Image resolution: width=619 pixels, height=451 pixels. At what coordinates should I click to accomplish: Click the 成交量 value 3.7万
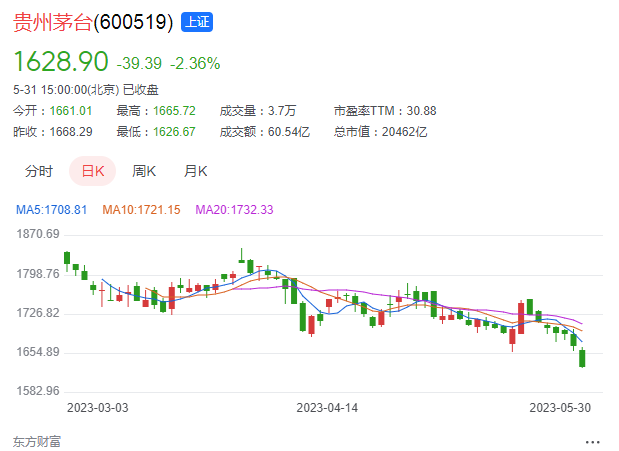tap(282, 111)
